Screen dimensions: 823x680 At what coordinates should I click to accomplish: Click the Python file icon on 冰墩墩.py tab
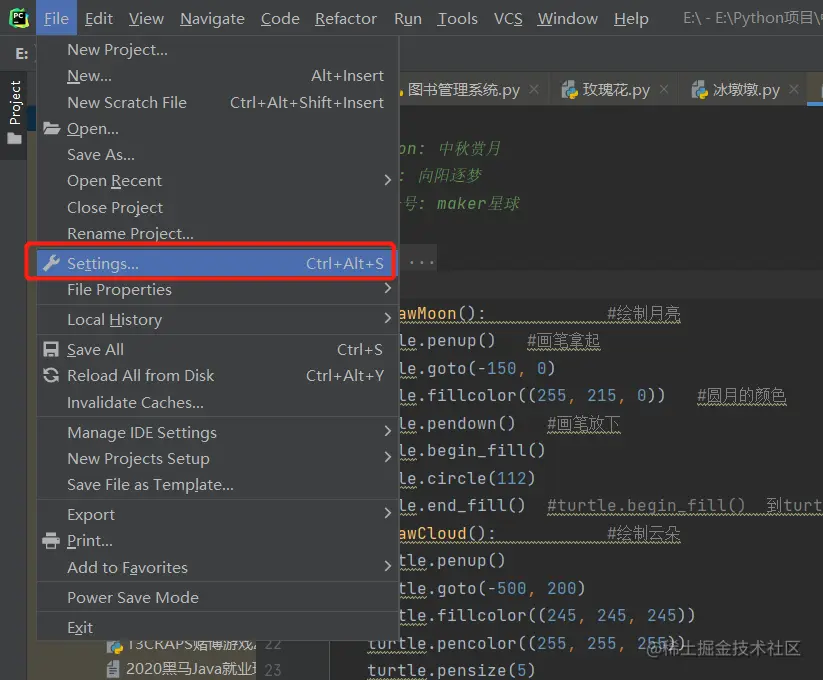pyautogui.click(x=700, y=90)
